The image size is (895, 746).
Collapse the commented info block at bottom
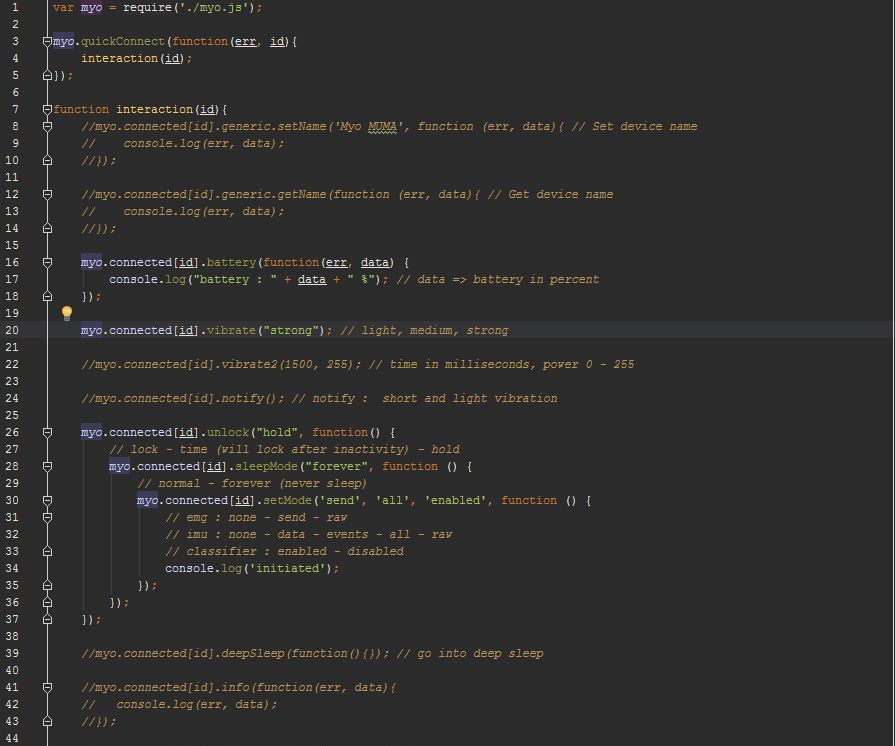[x=47, y=687]
